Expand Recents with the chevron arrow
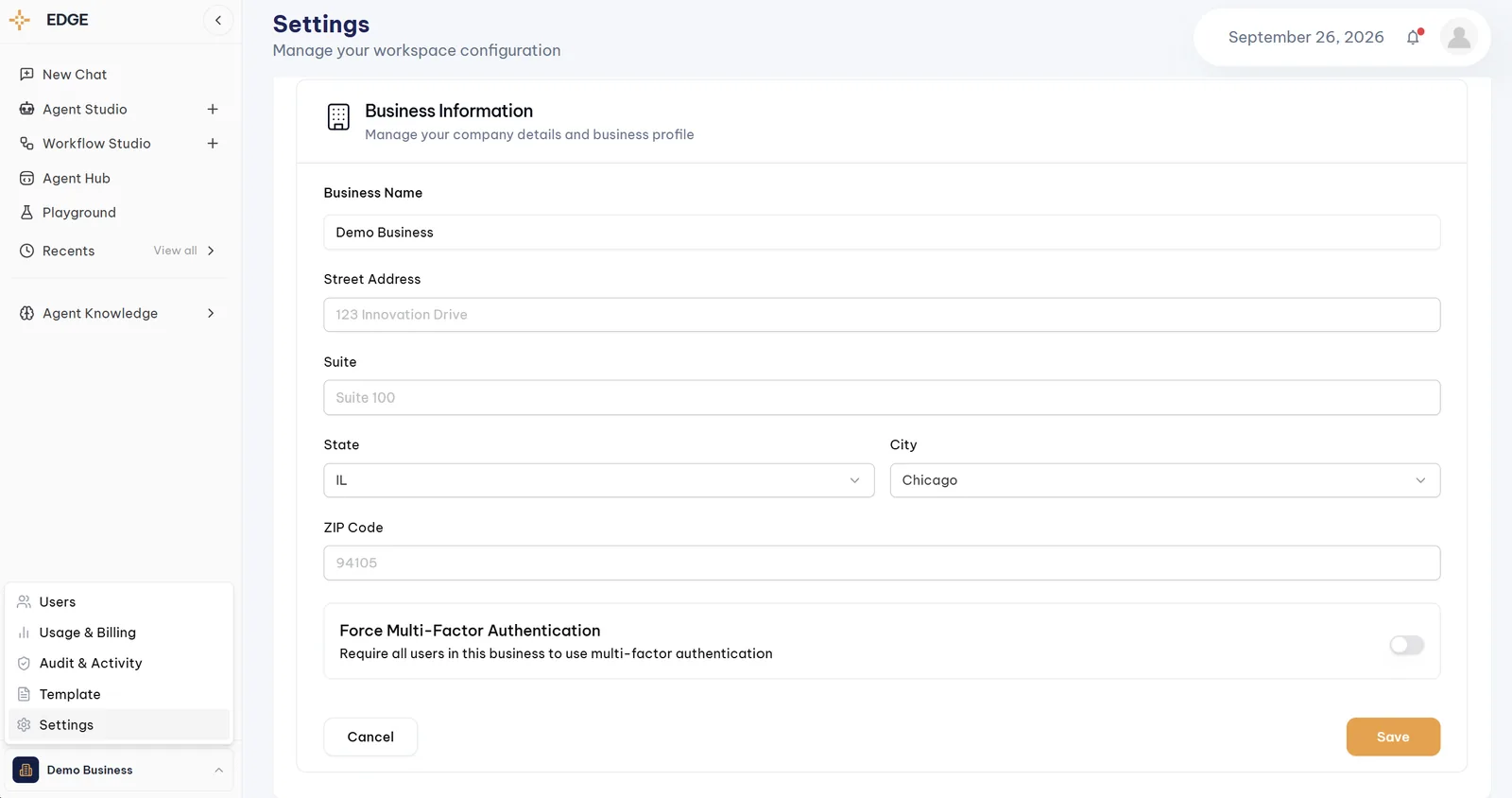 click(x=211, y=251)
